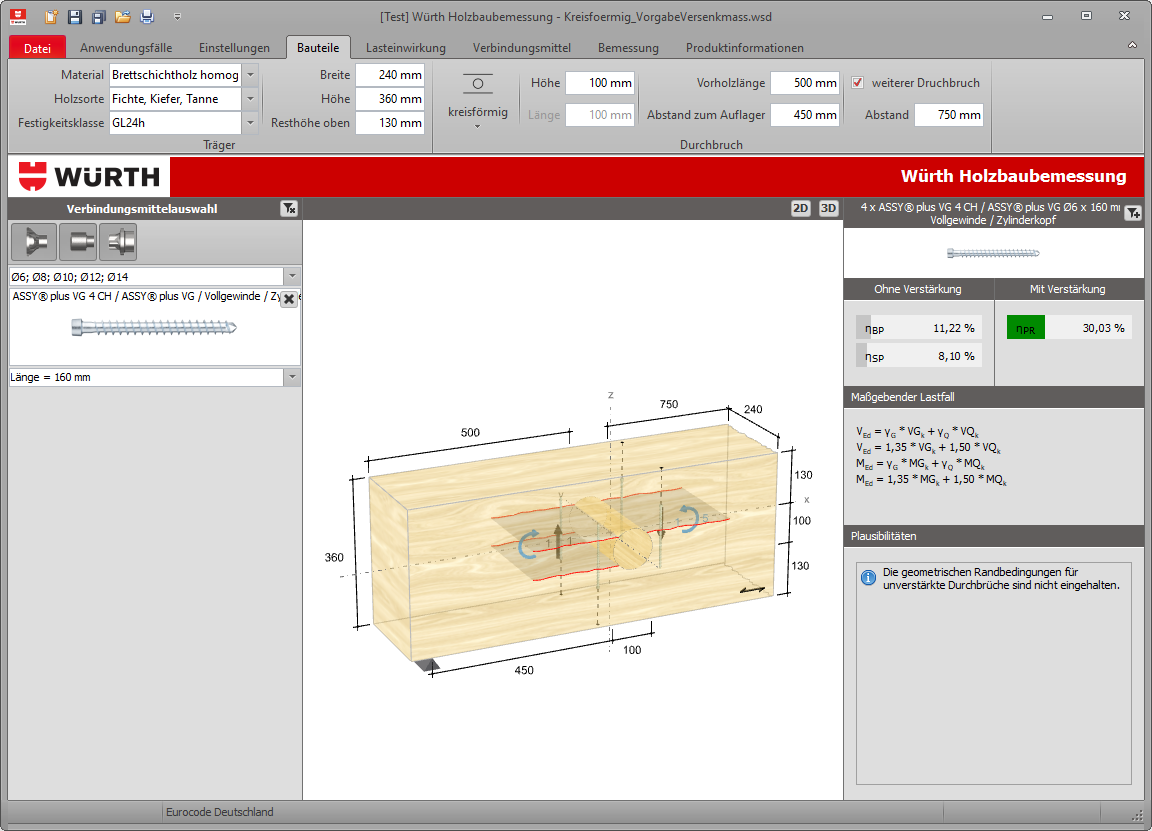Click the Breite input field
The image size is (1152, 831).
tap(390, 75)
